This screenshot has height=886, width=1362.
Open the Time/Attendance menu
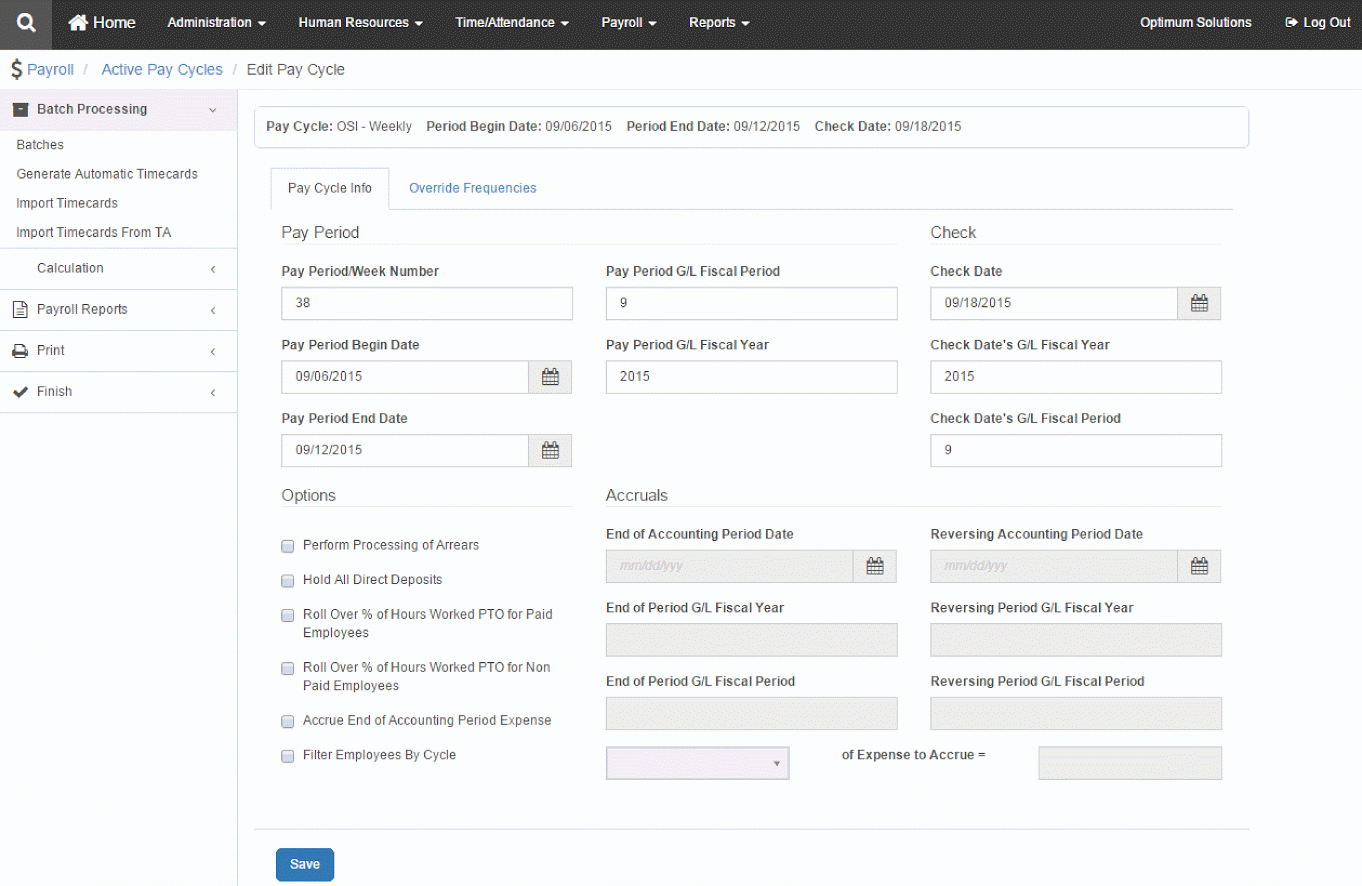tap(511, 22)
